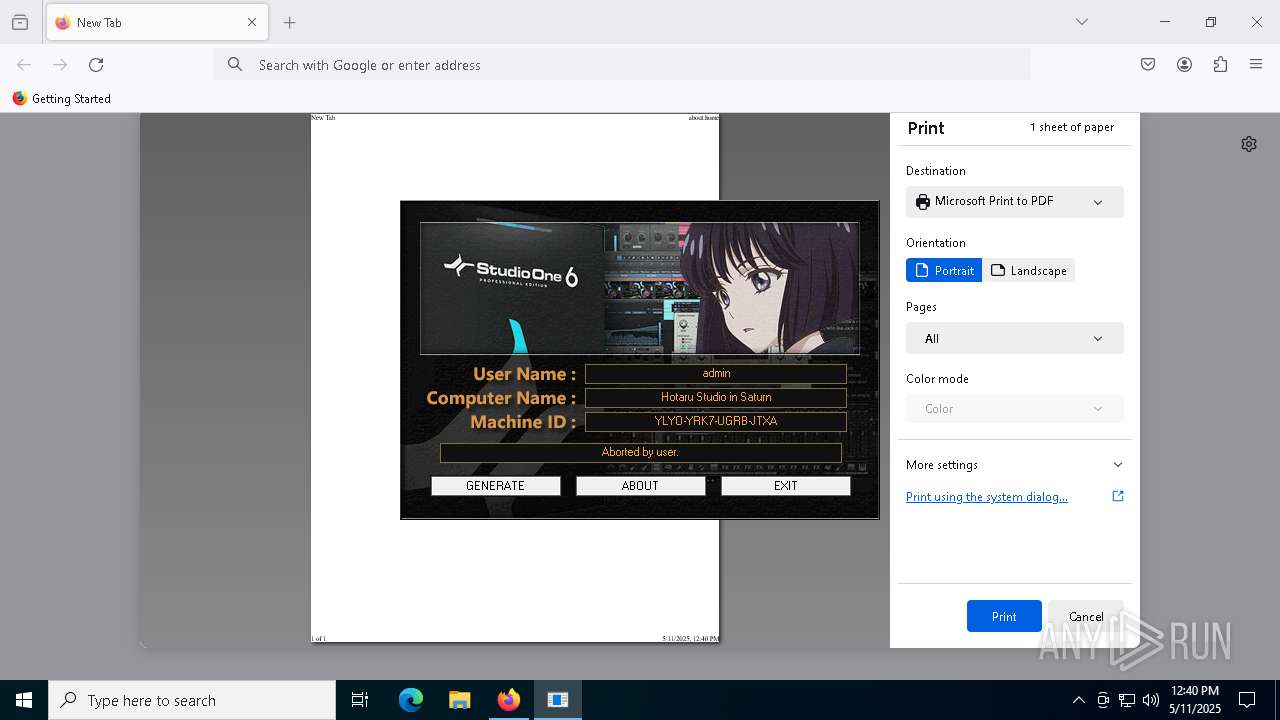Image resolution: width=1280 pixels, height=720 pixels.
Task: Select the Machine ID field
Action: (716, 422)
